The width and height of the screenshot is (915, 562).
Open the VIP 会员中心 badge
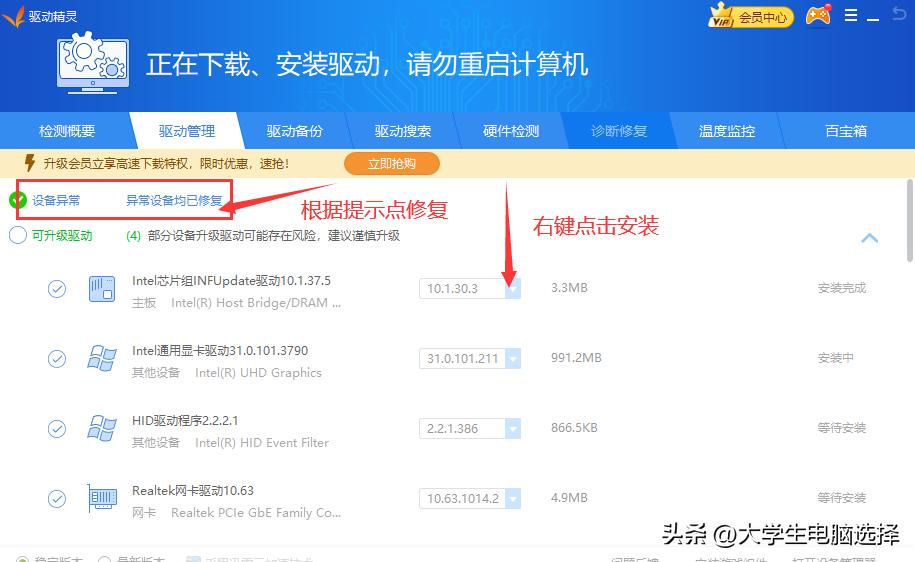[750, 16]
